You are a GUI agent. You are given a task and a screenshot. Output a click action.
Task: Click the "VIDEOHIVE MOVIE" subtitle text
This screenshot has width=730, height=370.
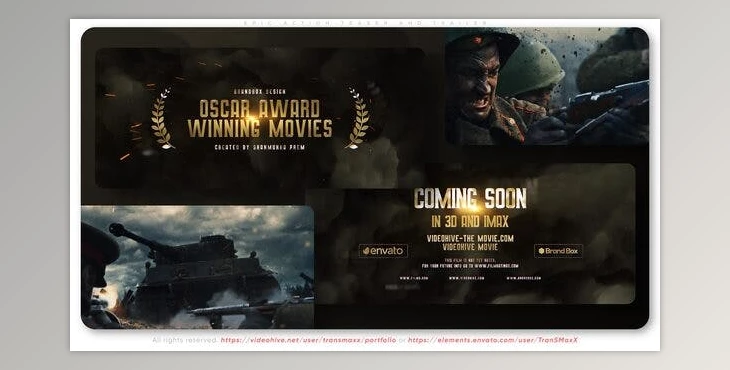point(470,247)
